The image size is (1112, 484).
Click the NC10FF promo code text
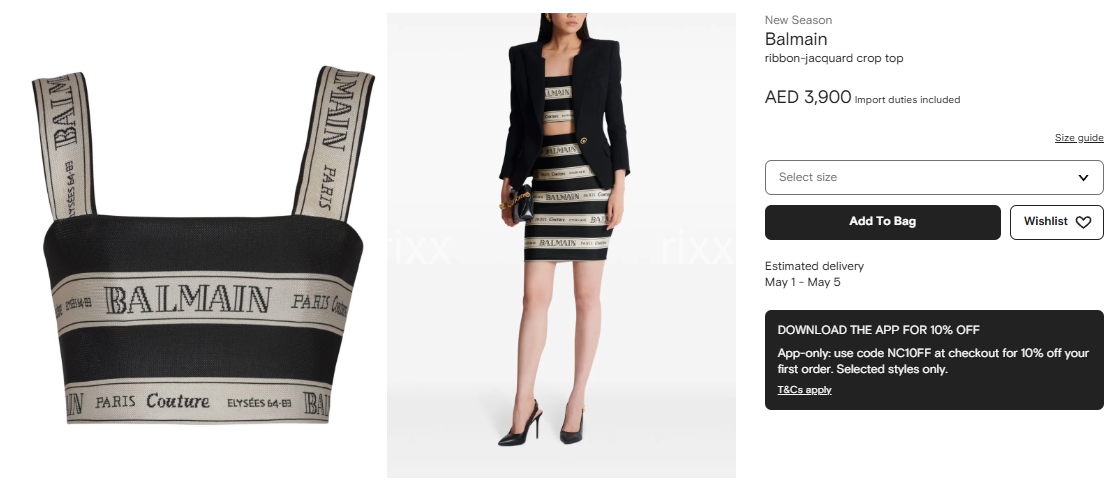pos(911,353)
